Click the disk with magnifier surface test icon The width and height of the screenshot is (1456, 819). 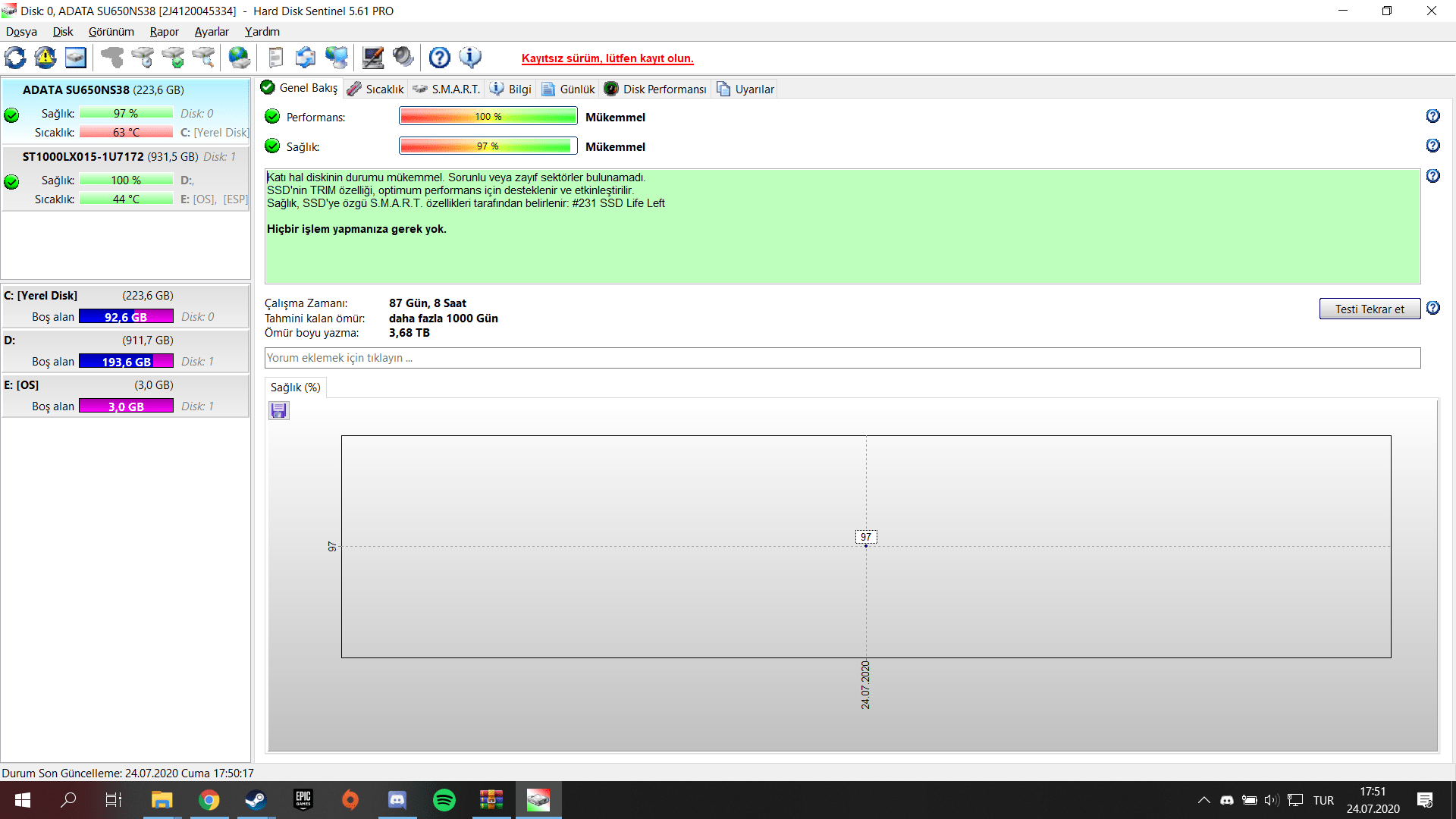(203, 58)
